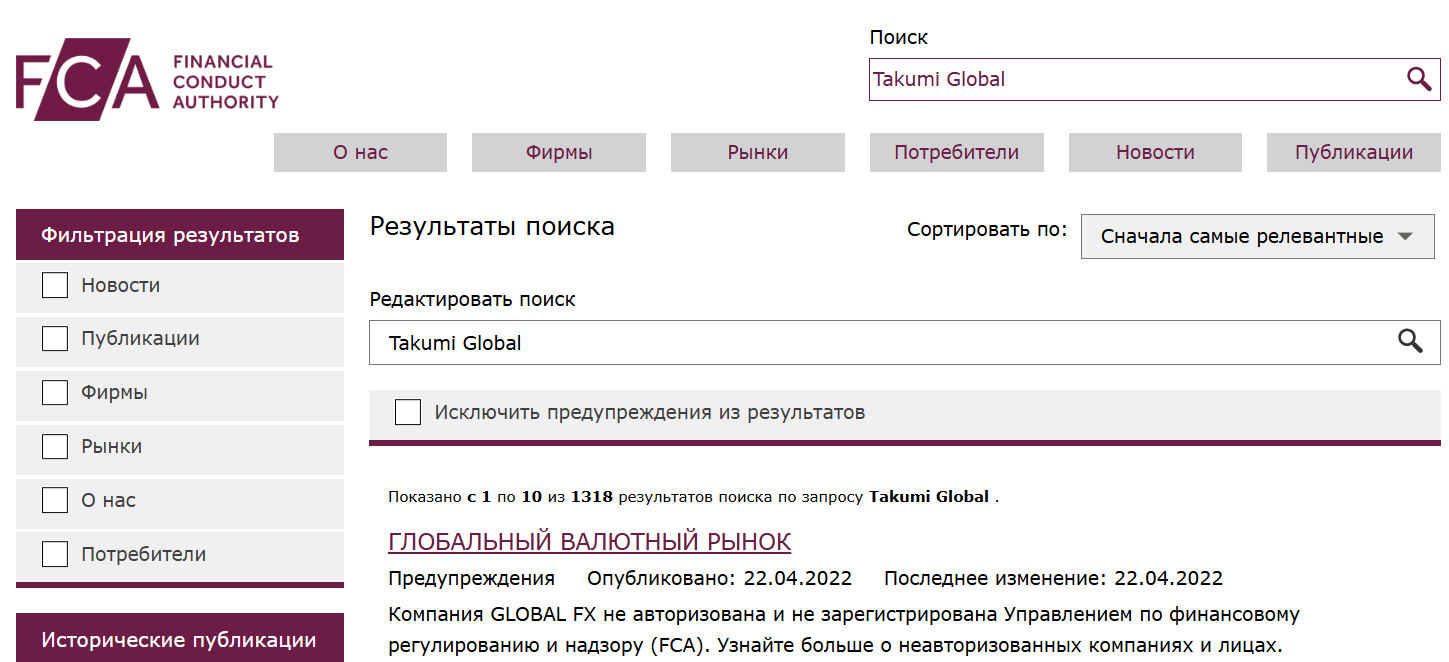Image resolution: width=1449 pixels, height=662 pixels.
Task: Open 'Исторические публикации' section
Action: [x=180, y=637]
